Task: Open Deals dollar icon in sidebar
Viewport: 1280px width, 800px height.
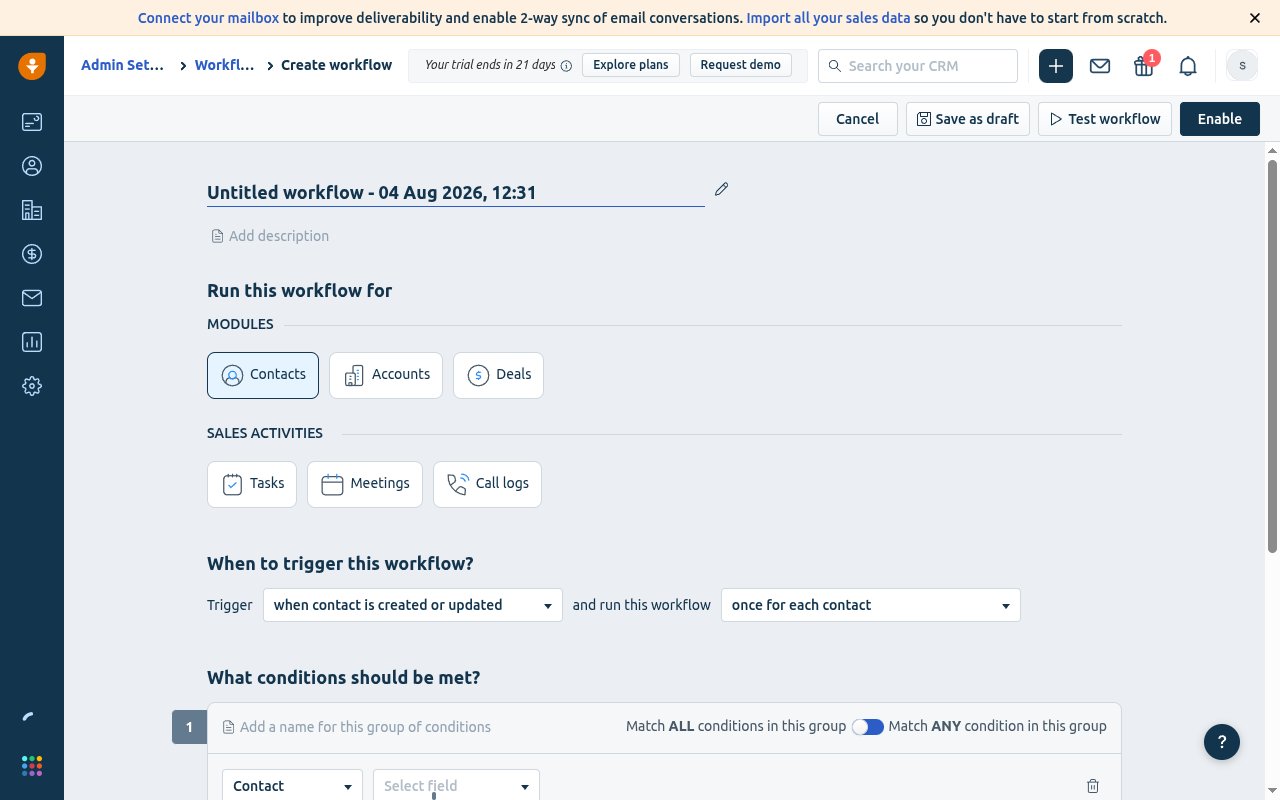Action: (32, 254)
